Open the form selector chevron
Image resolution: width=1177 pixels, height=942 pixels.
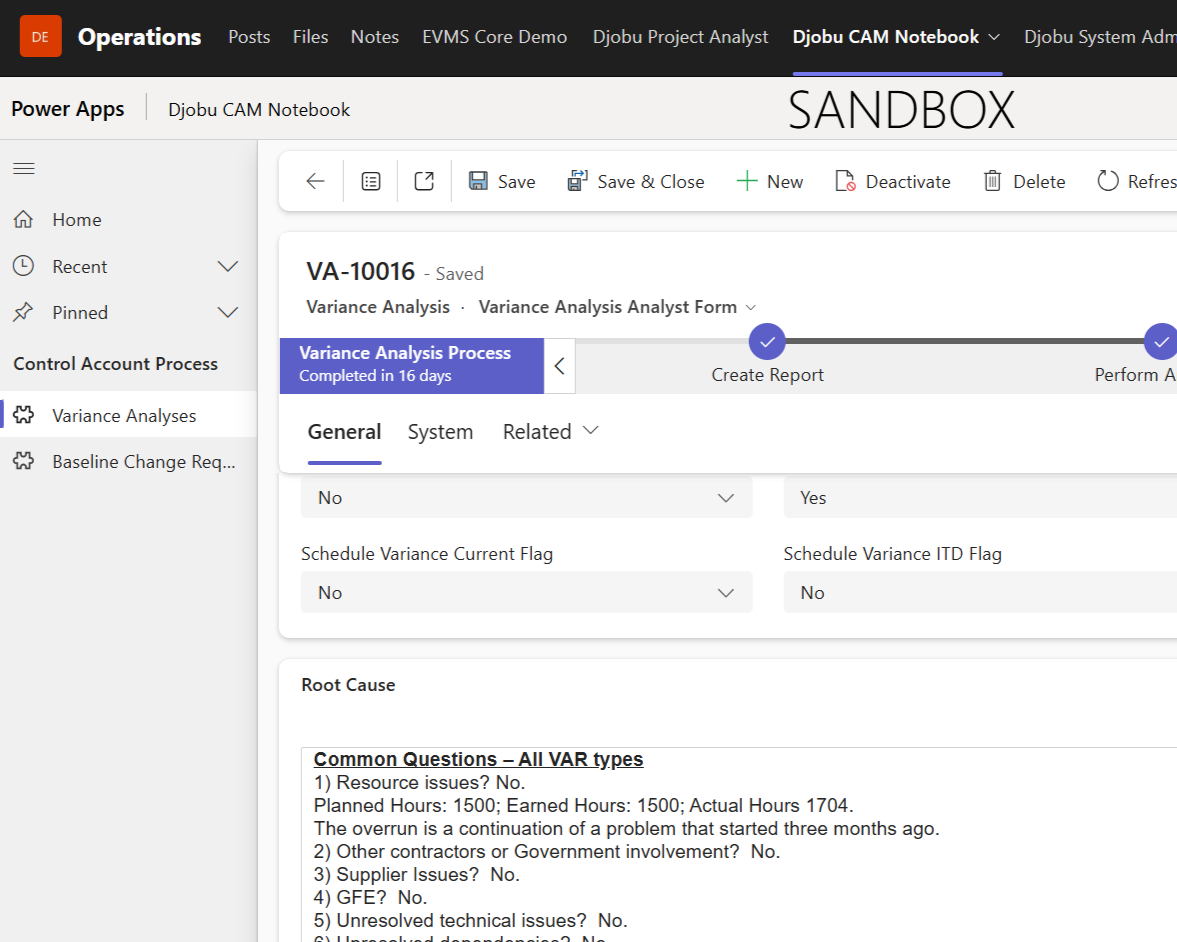click(x=751, y=308)
